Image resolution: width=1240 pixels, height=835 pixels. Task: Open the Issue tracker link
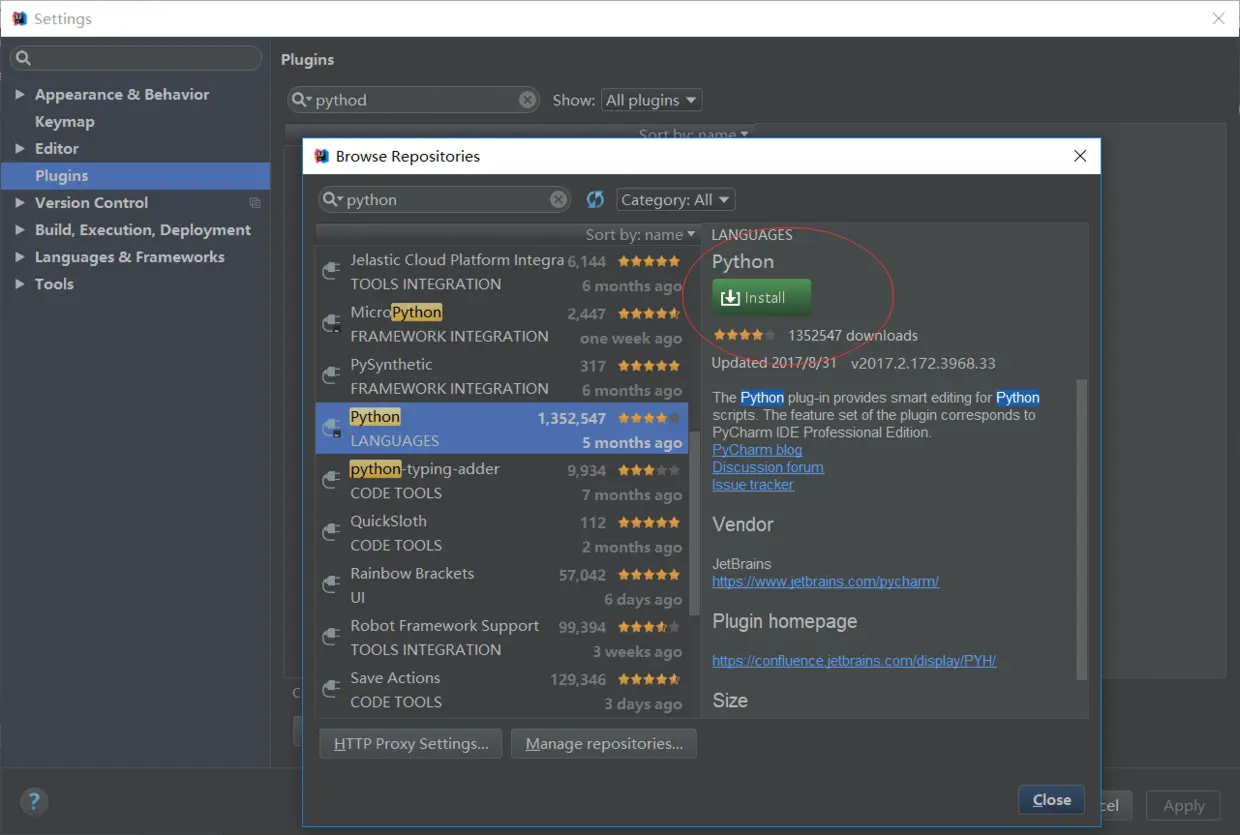753,484
